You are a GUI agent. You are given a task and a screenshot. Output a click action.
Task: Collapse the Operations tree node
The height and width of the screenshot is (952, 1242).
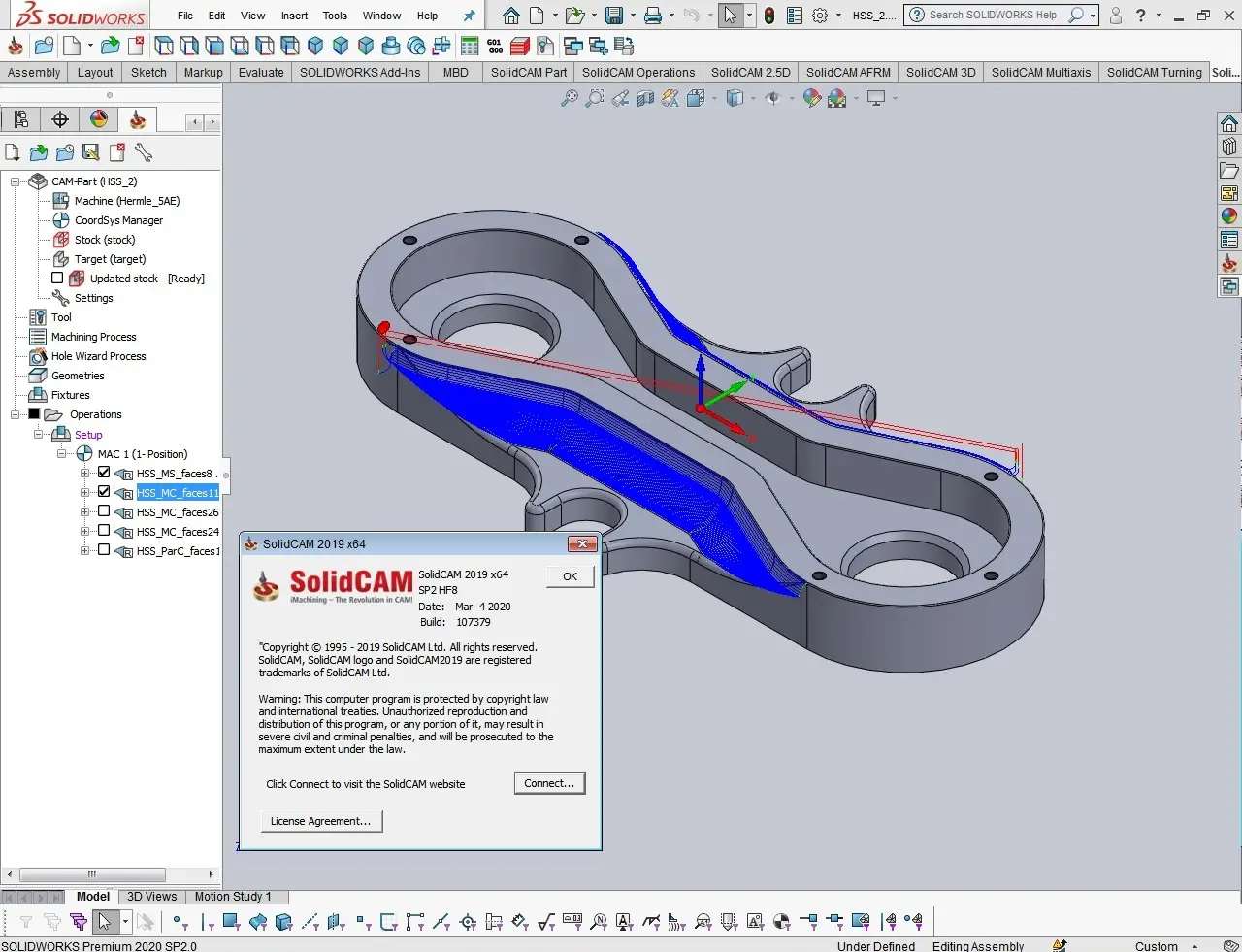pyautogui.click(x=16, y=414)
